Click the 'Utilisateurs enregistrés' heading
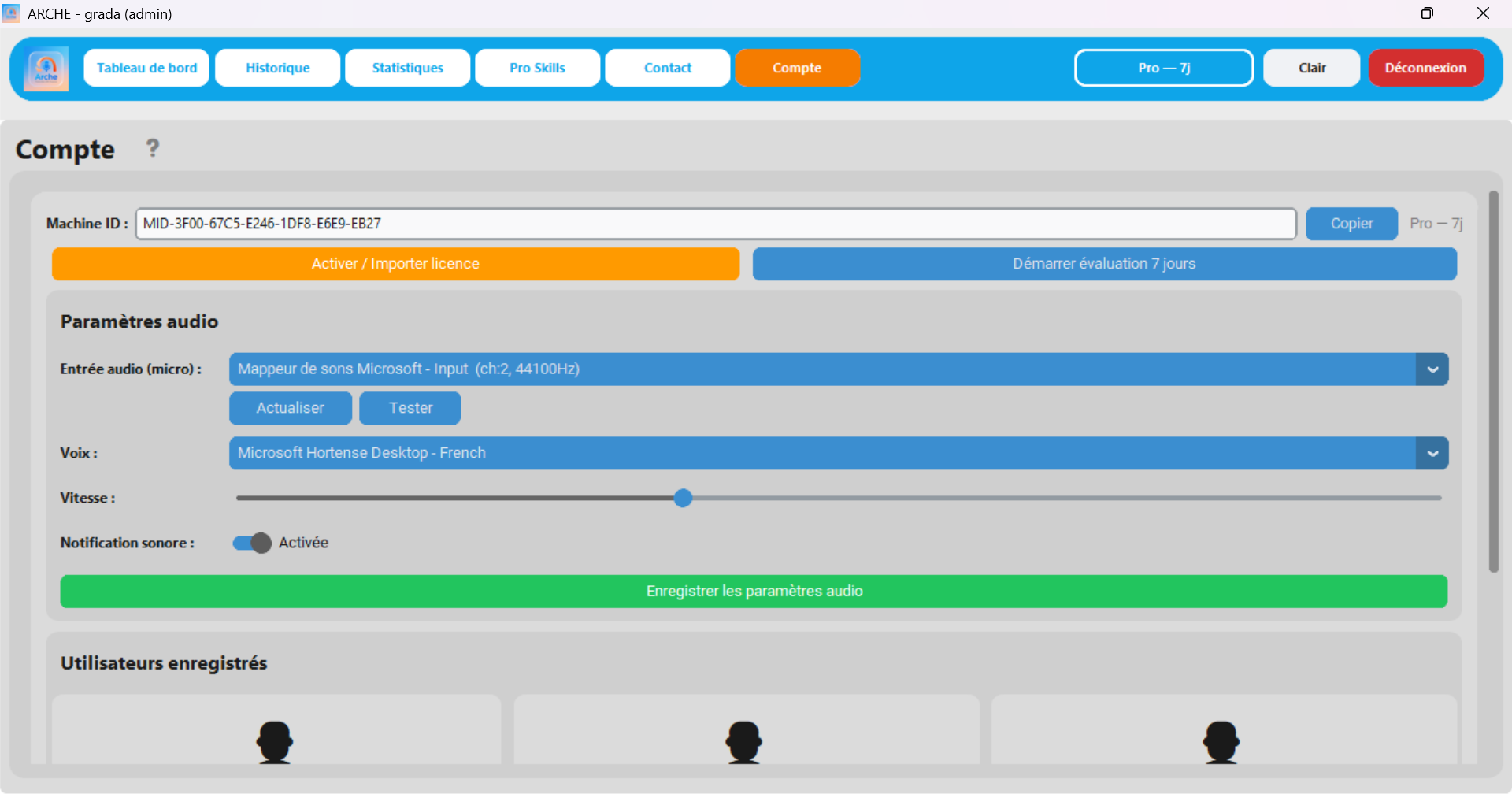This screenshot has width=1512, height=794. pos(164,663)
